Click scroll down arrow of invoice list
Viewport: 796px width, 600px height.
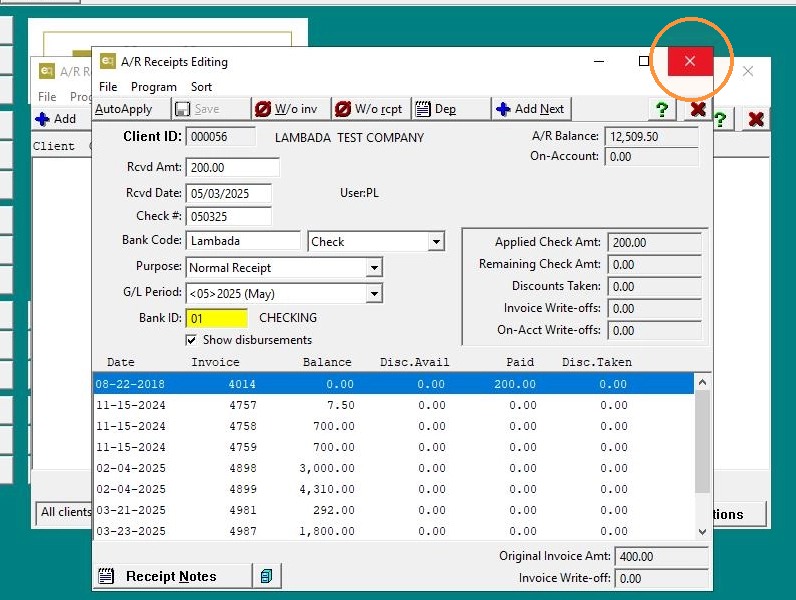[703, 531]
